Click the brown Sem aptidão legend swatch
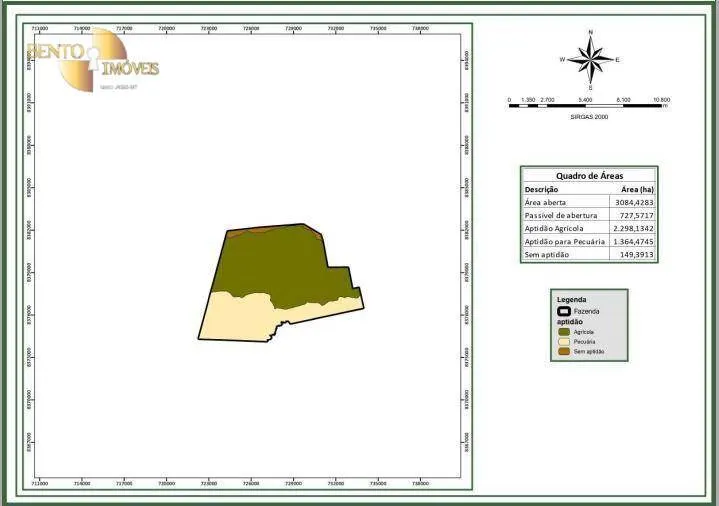Screen dimensions: 719x506 [x=564, y=351]
